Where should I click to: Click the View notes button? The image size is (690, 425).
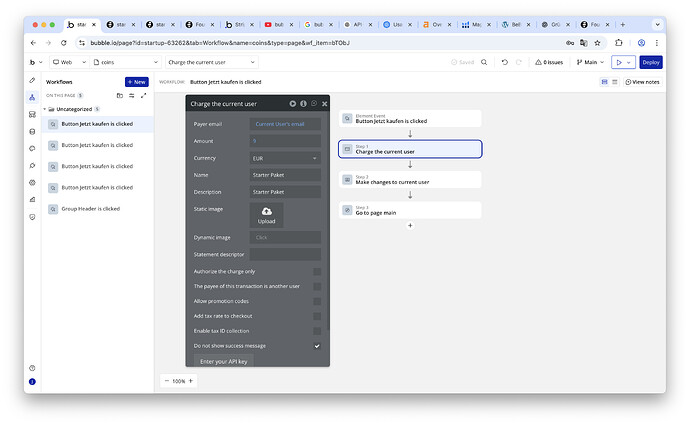[x=642, y=82]
